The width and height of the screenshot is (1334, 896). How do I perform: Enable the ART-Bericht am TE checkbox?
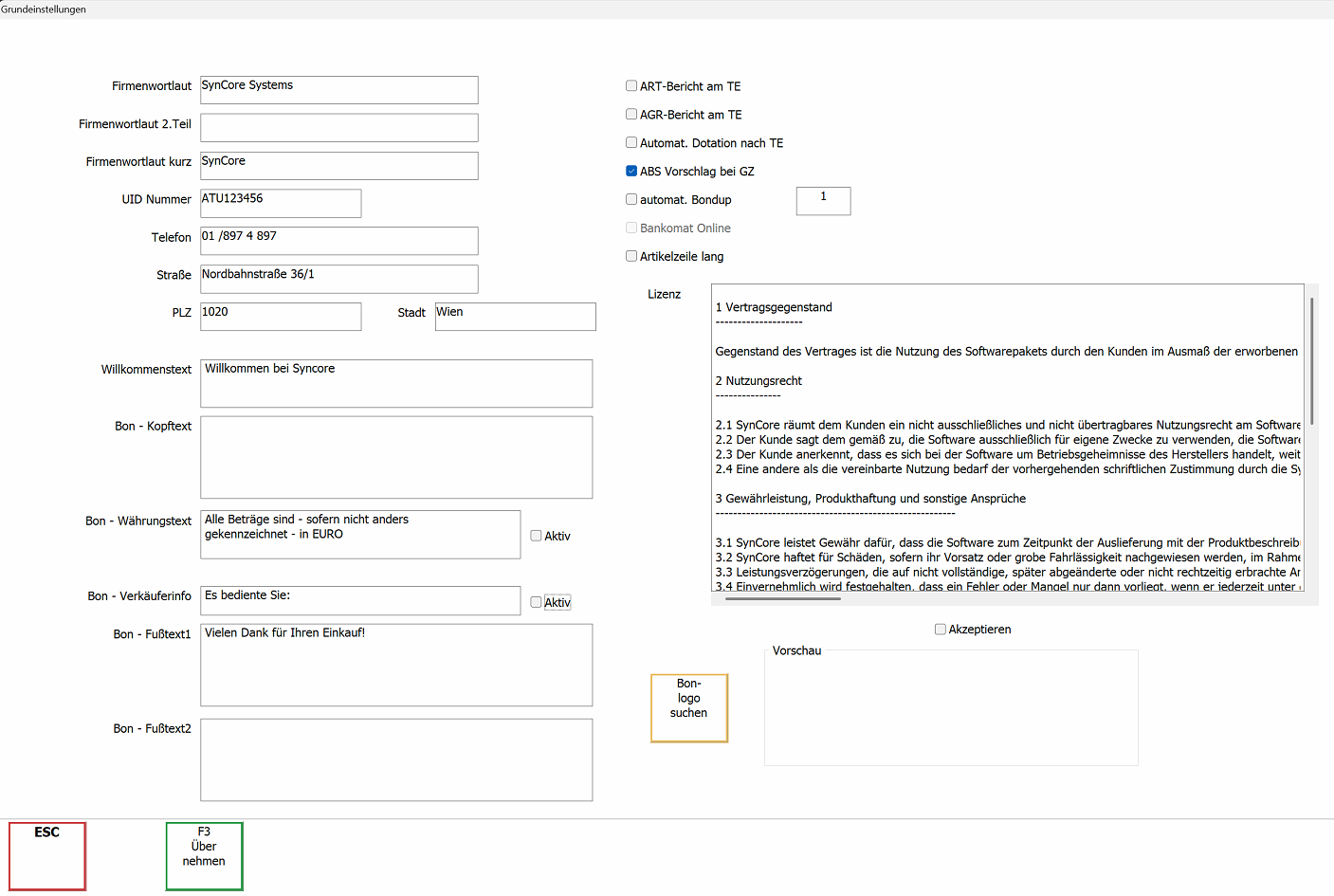tap(631, 86)
